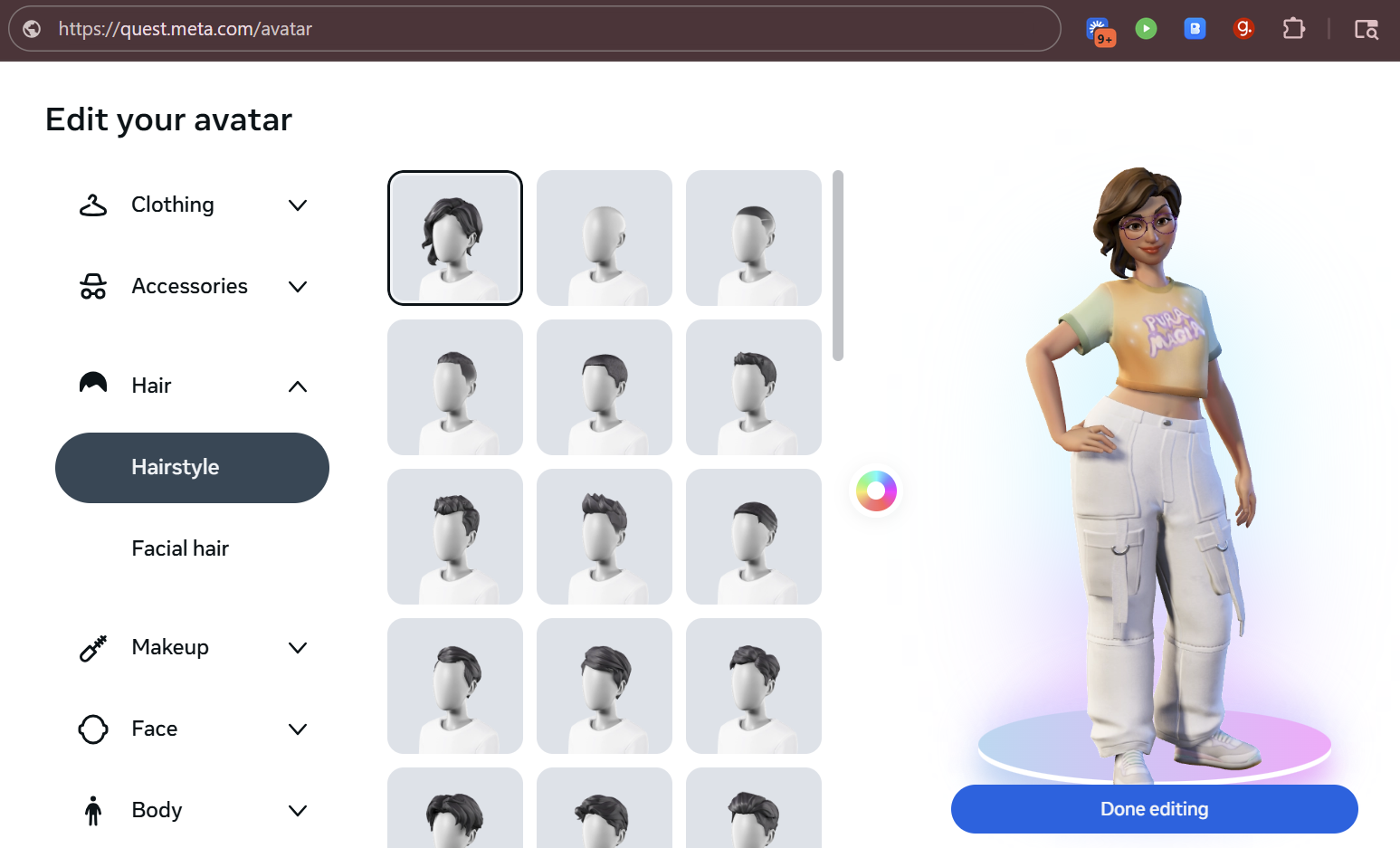
Task: Select the bald hairstyle thumbnail
Action: coord(605,238)
